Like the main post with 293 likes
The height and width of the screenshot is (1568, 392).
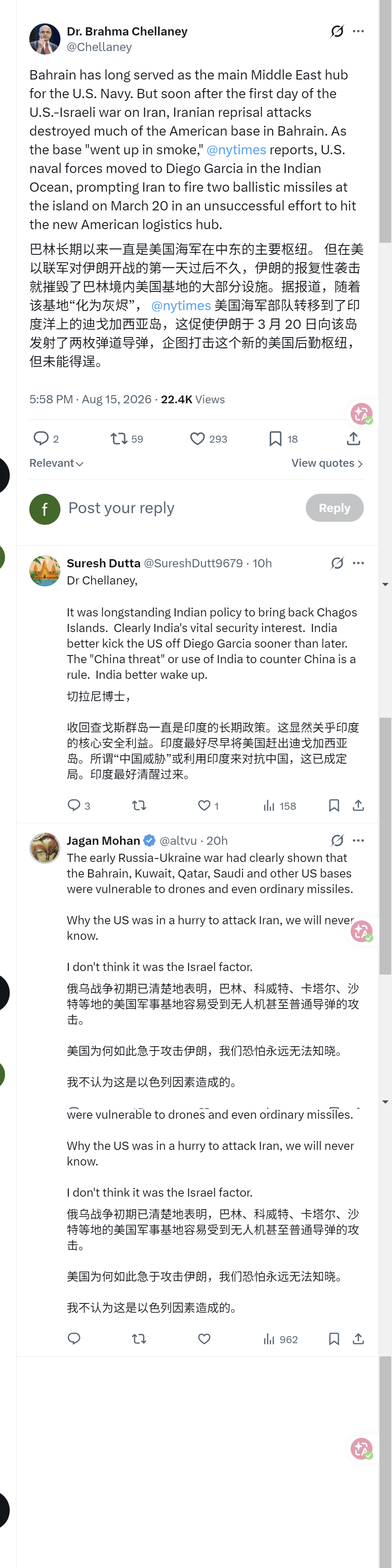click(197, 438)
